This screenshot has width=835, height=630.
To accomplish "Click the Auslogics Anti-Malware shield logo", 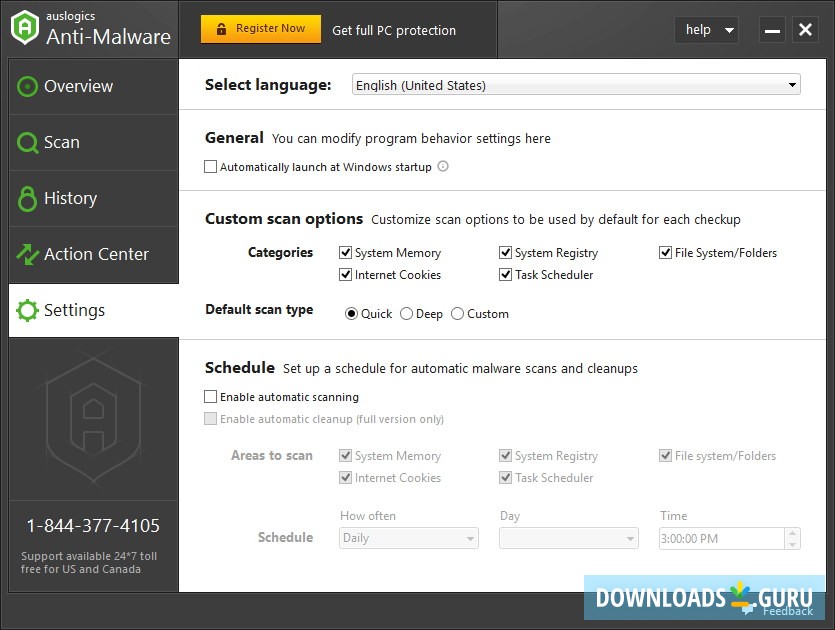I will [x=25, y=28].
